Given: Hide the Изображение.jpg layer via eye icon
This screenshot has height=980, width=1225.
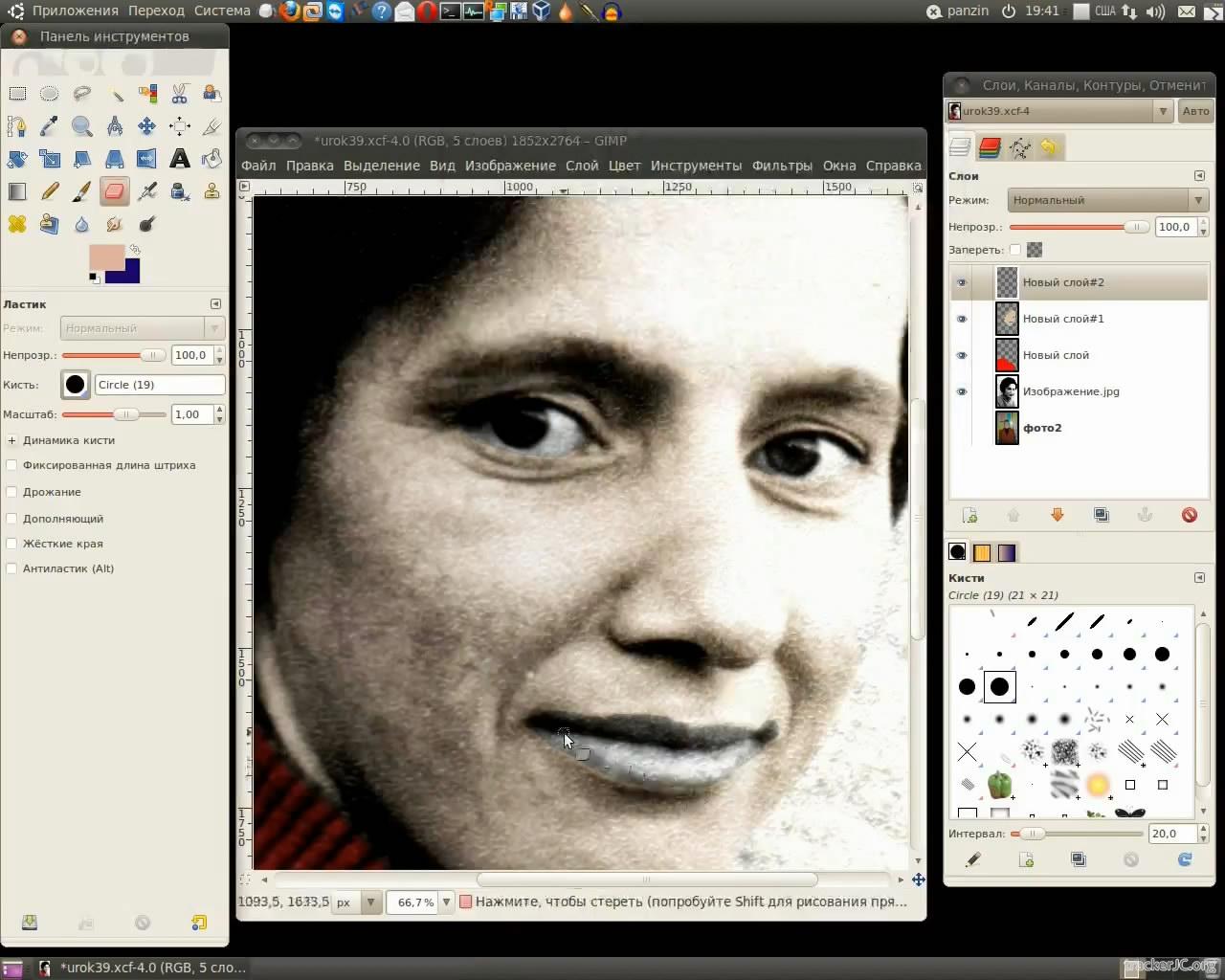Looking at the screenshot, I should coord(962,391).
